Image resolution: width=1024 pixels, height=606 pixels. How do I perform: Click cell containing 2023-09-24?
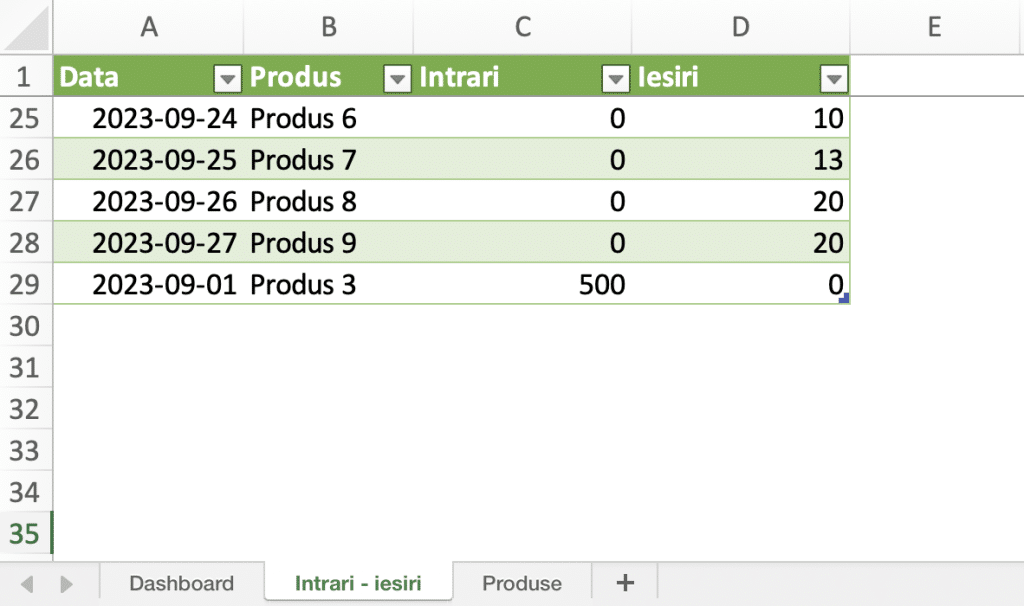148,118
